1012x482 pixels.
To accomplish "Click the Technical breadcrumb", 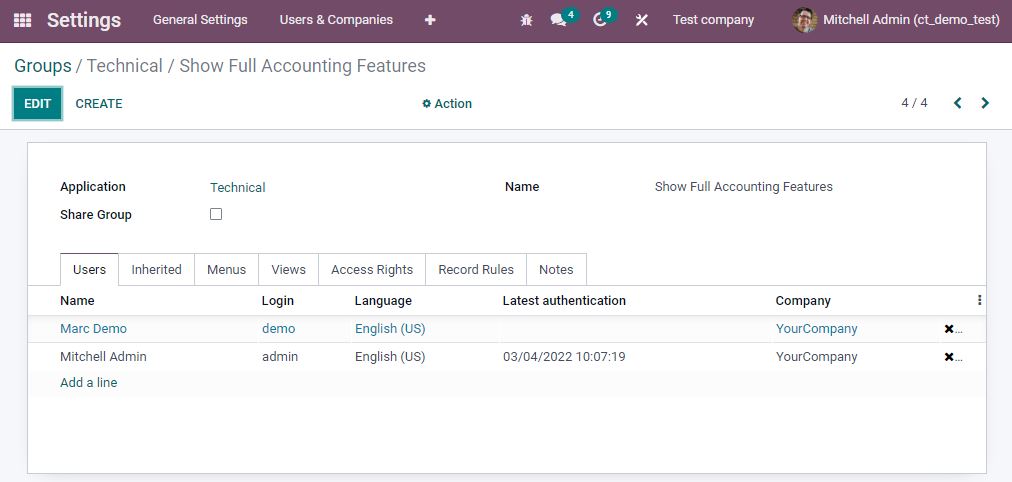I will (x=125, y=66).
